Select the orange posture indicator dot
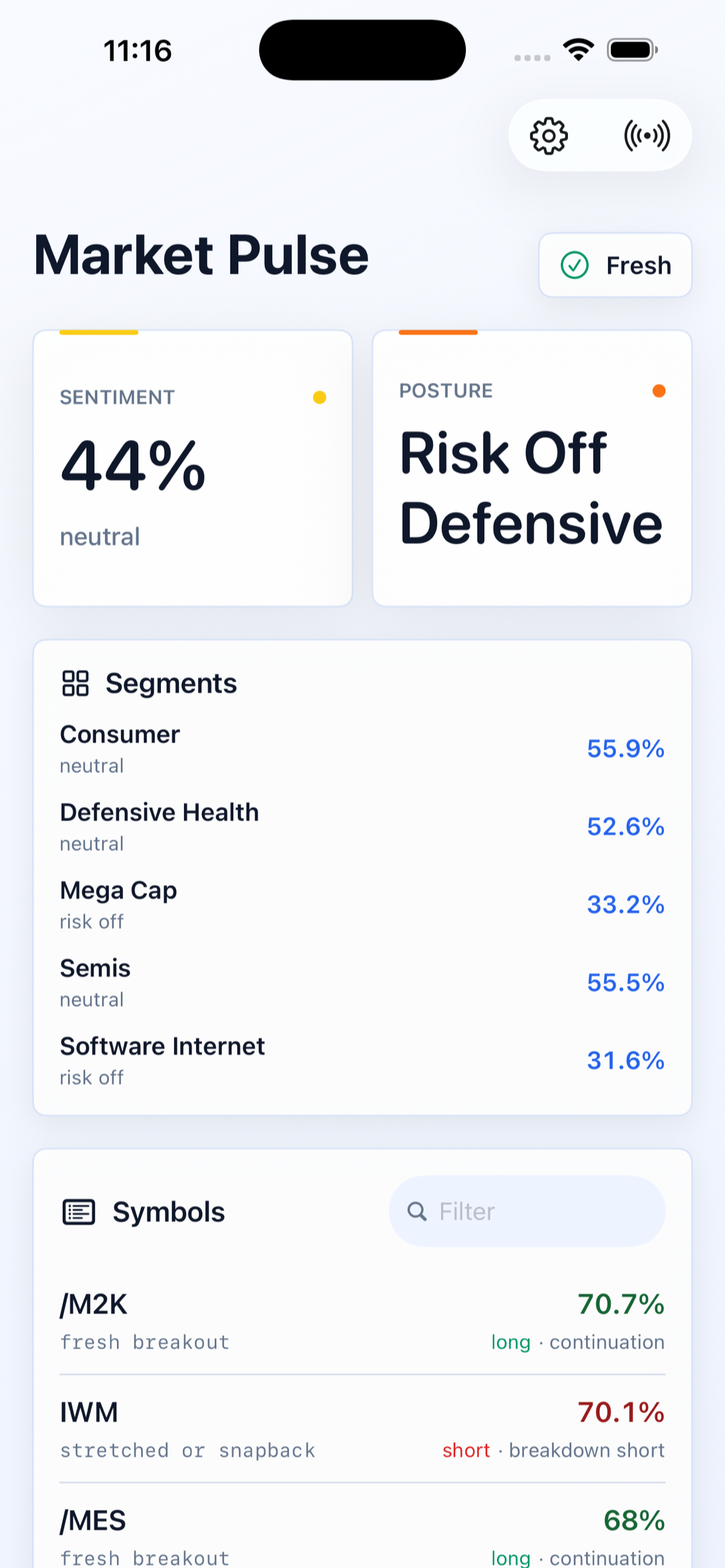This screenshot has width=725, height=1568. (658, 391)
